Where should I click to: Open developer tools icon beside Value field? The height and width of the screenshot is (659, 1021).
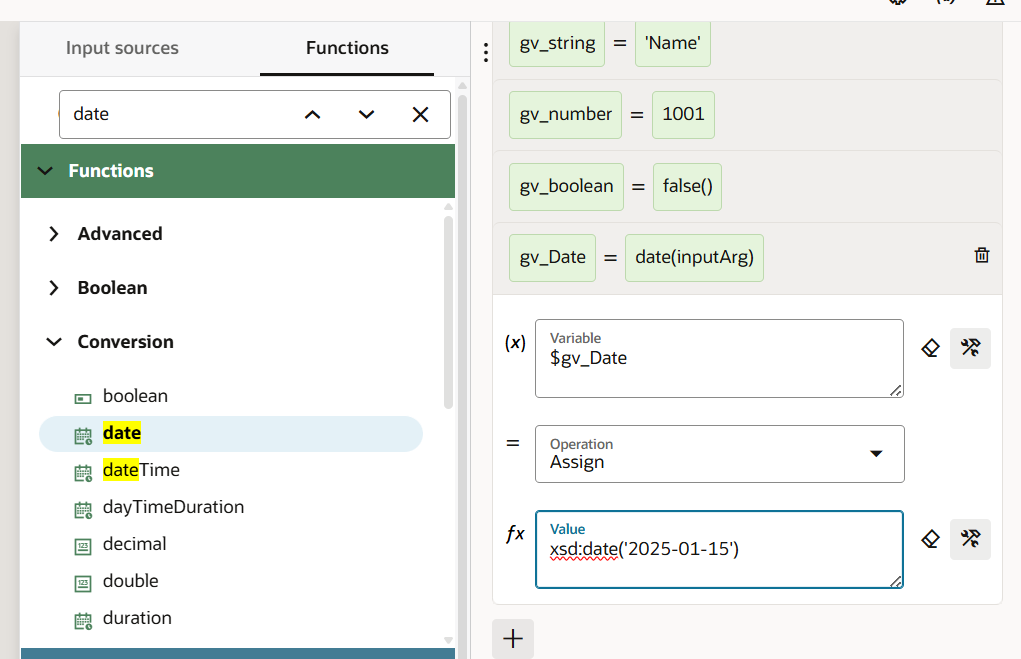pos(970,539)
